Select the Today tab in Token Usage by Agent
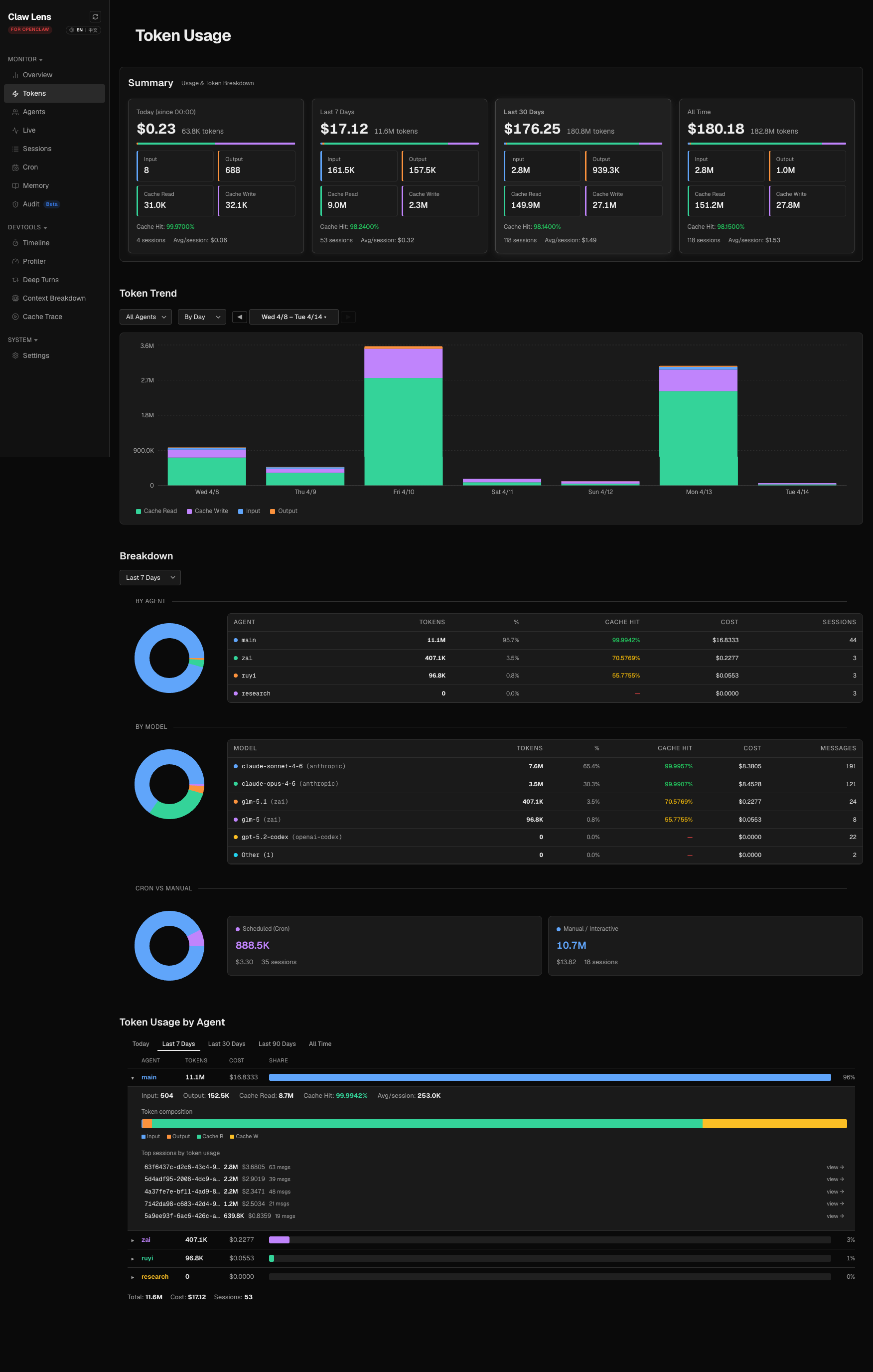Screen dimensions: 873x1372 click(x=141, y=1044)
